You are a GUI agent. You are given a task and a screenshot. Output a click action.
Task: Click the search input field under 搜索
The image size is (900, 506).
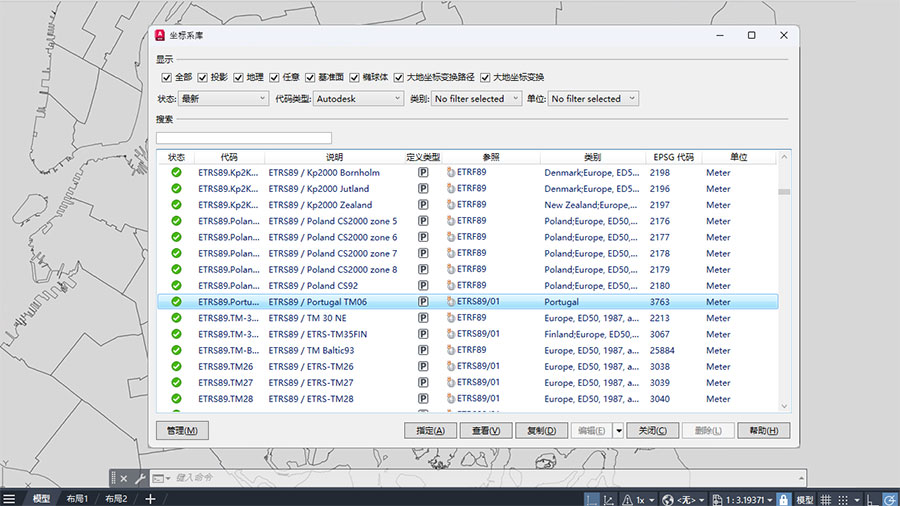[244, 138]
